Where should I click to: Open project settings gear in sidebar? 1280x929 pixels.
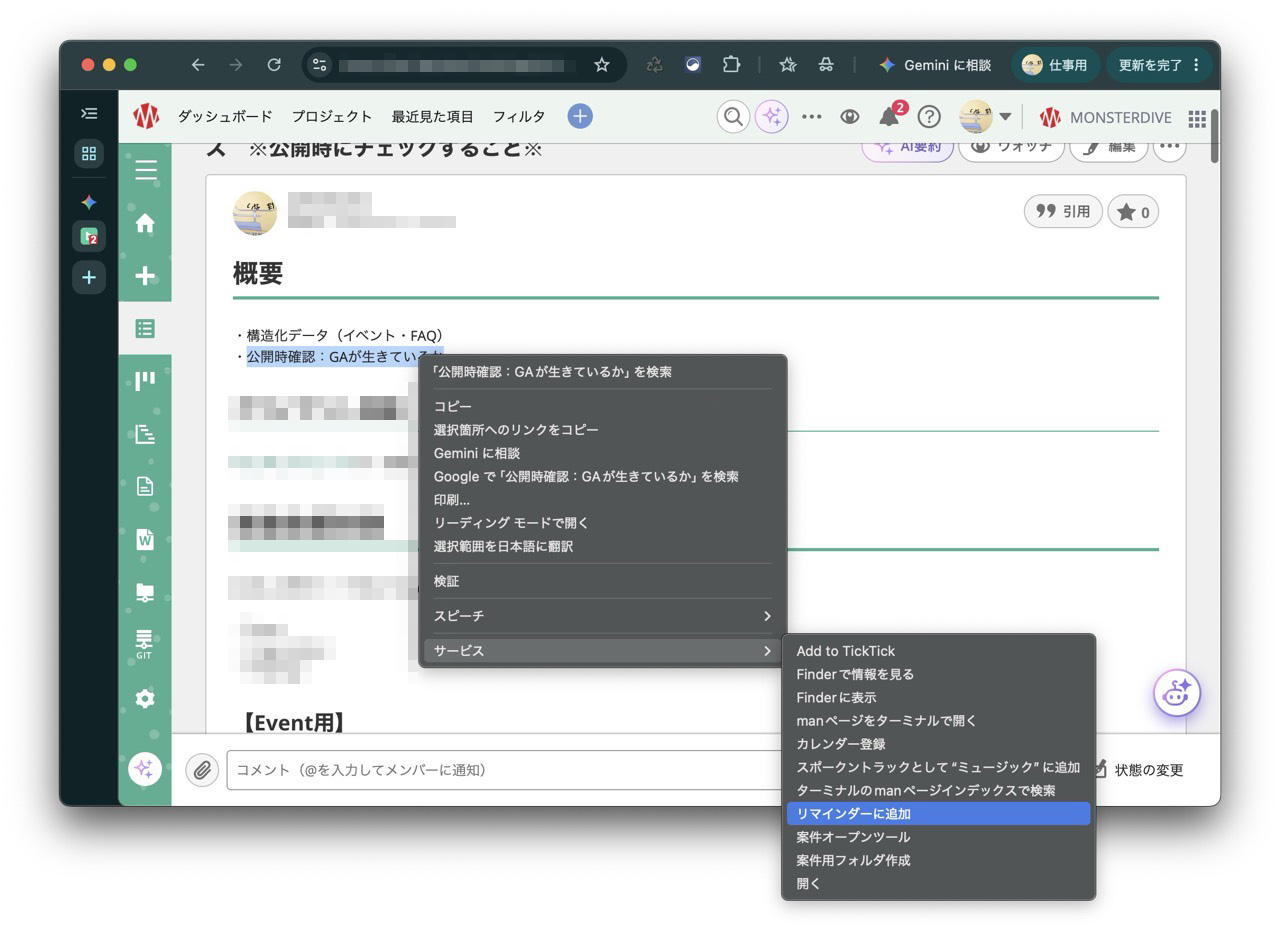click(x=145, y=698)
